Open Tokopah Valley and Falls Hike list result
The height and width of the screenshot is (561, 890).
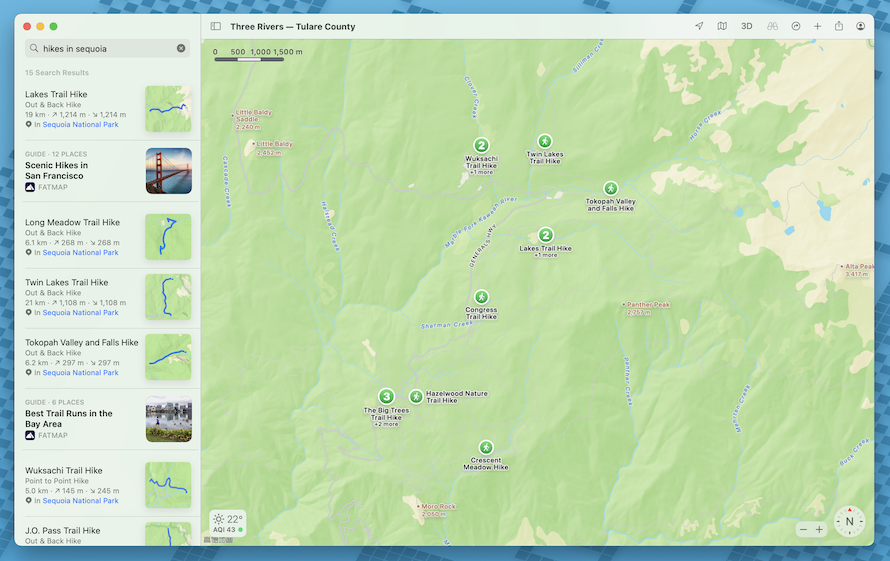[x=108, y=357]
